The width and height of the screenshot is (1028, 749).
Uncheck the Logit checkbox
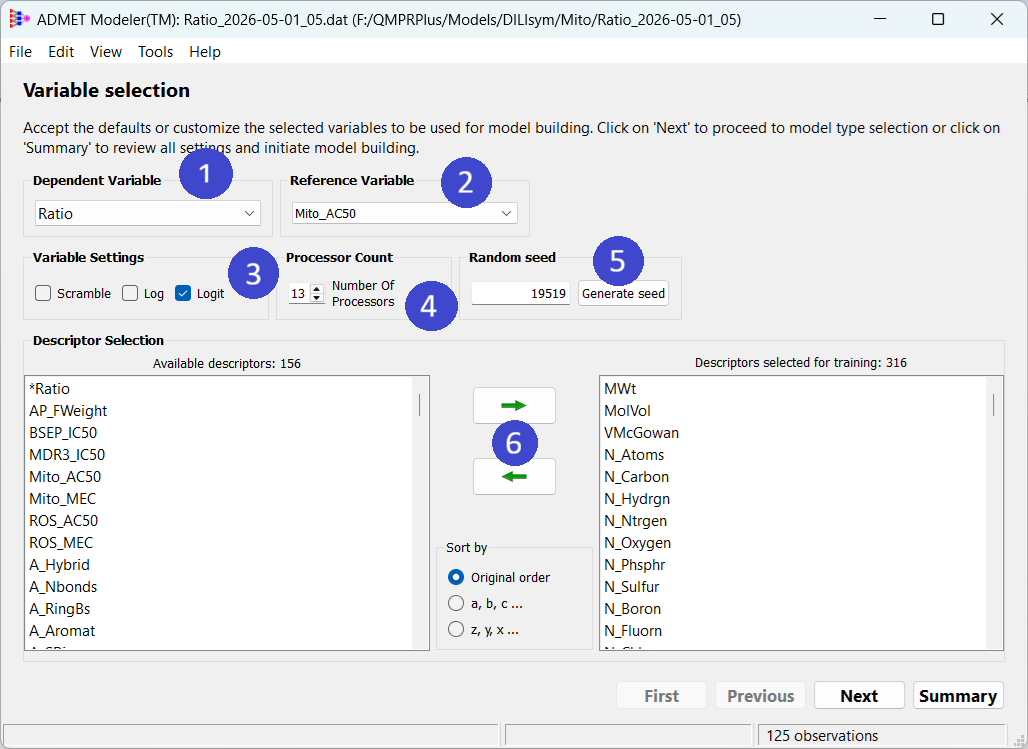click(183, 293)
